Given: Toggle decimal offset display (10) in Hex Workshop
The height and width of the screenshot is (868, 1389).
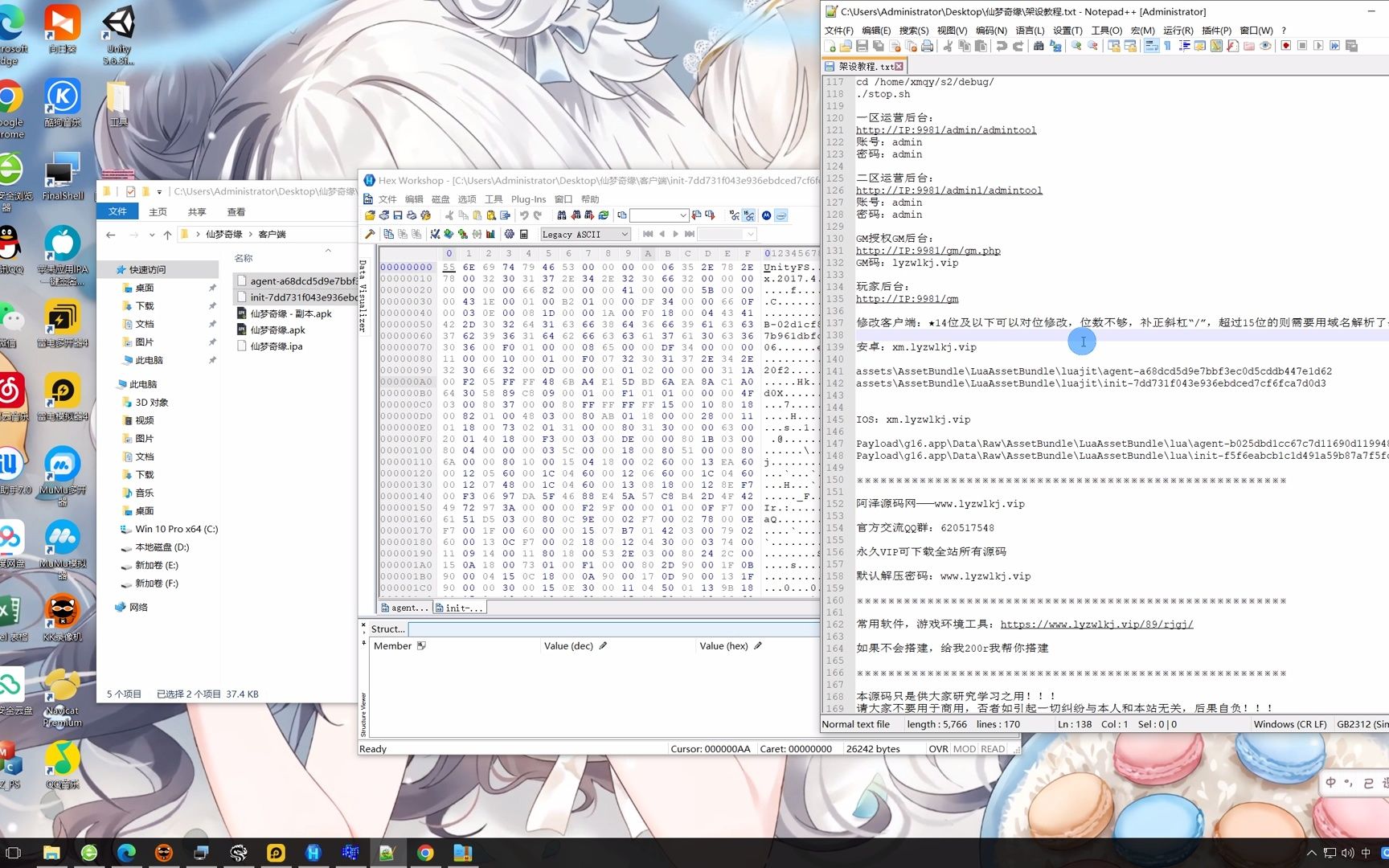Looking at the screenshot, I should (x=734, y=215).
